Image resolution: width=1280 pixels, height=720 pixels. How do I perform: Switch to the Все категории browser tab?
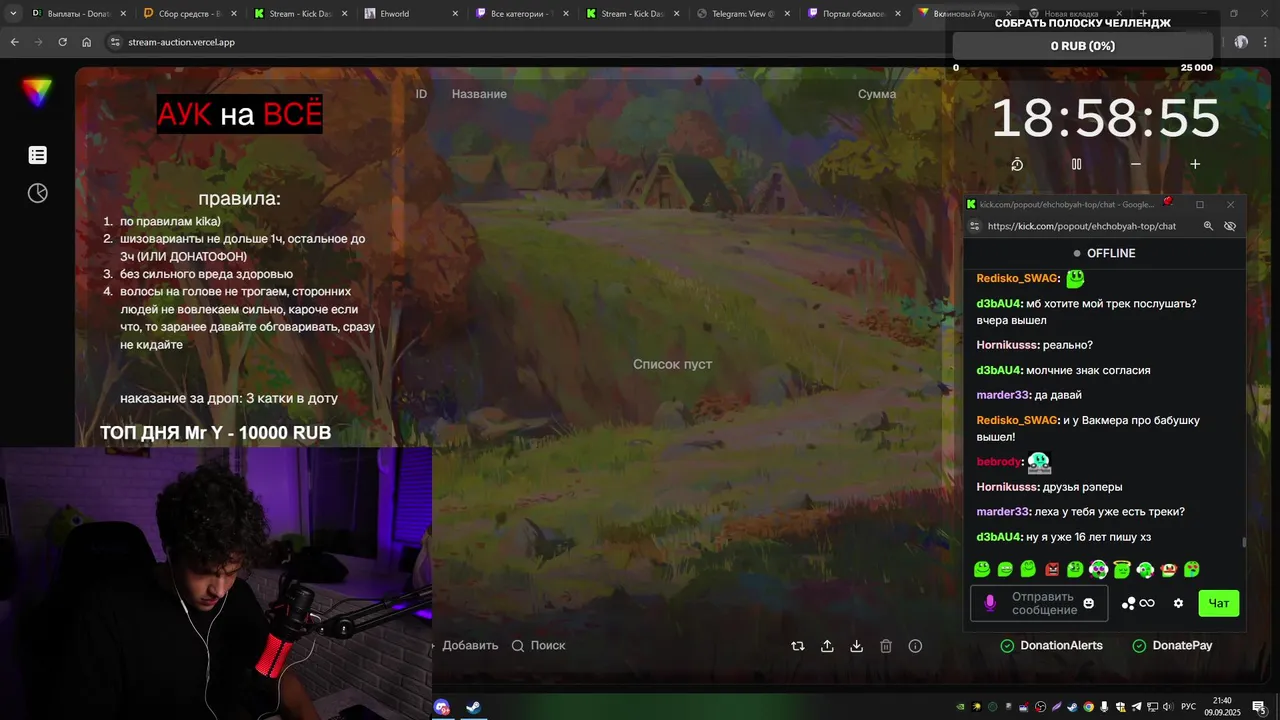[522, 14]
